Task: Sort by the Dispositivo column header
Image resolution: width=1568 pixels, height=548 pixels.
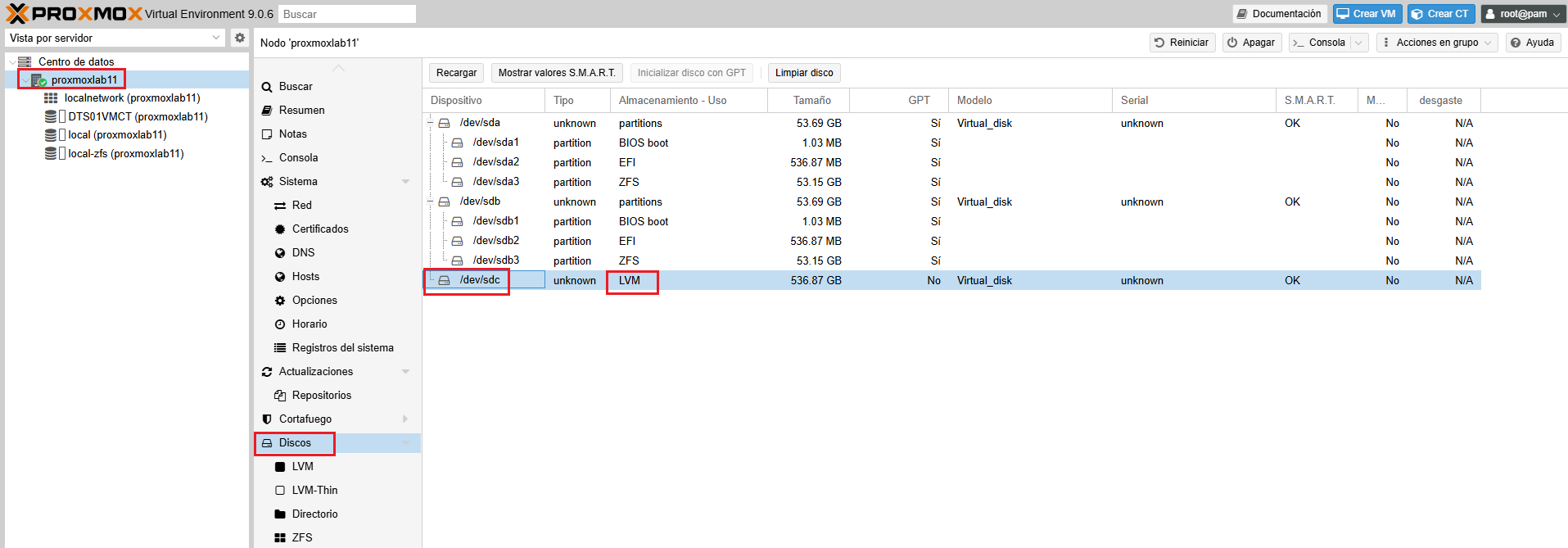Action: click(484, 100)
